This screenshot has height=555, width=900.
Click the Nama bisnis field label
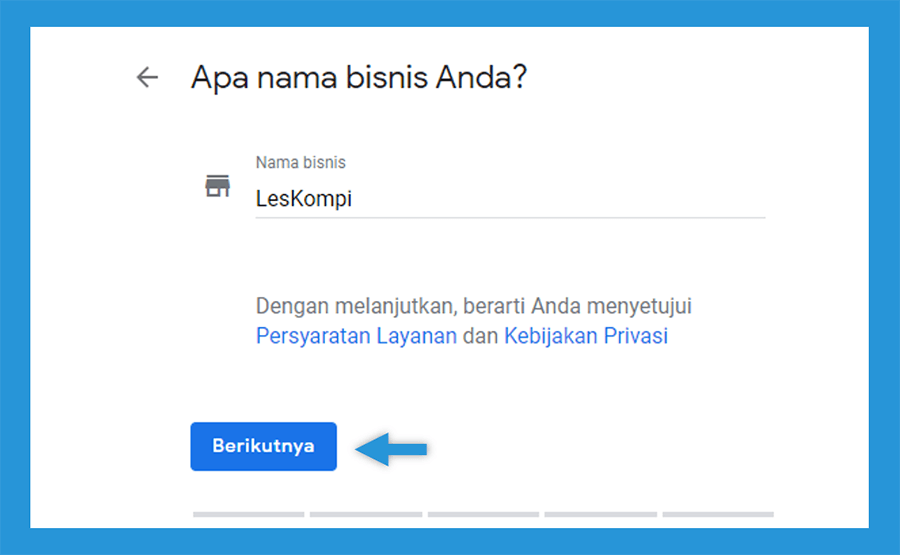coord(301,162)
